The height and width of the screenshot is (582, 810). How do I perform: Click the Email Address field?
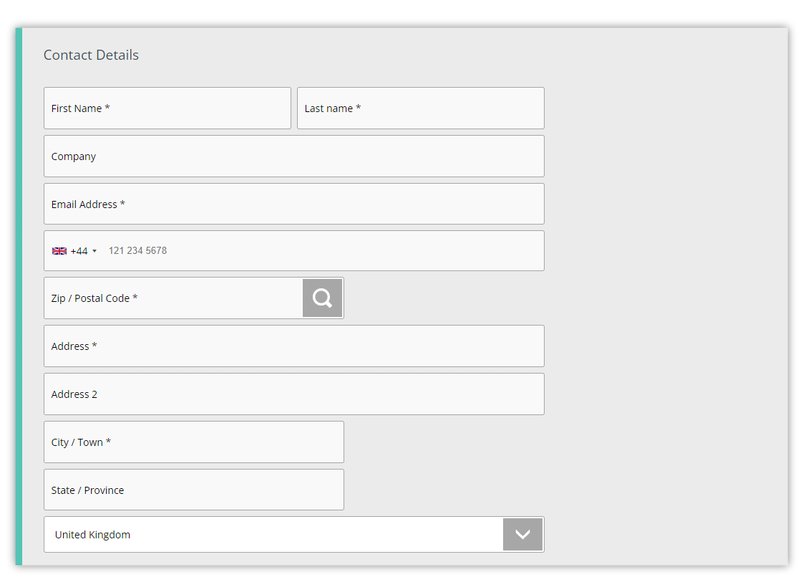[293, 203]
